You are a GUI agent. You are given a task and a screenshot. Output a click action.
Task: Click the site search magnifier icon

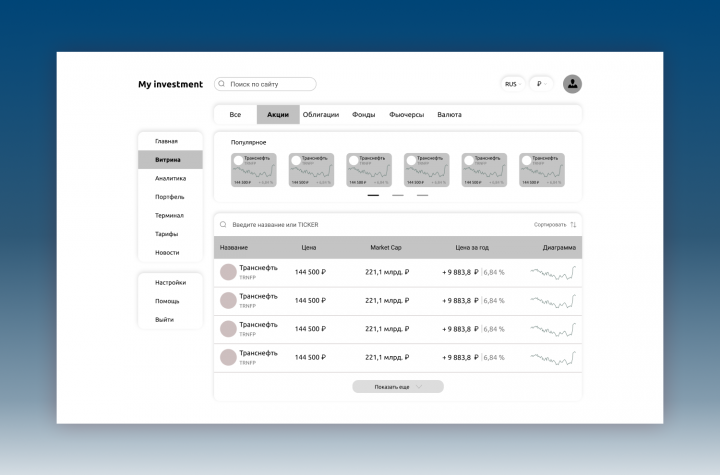click(222, 84)
